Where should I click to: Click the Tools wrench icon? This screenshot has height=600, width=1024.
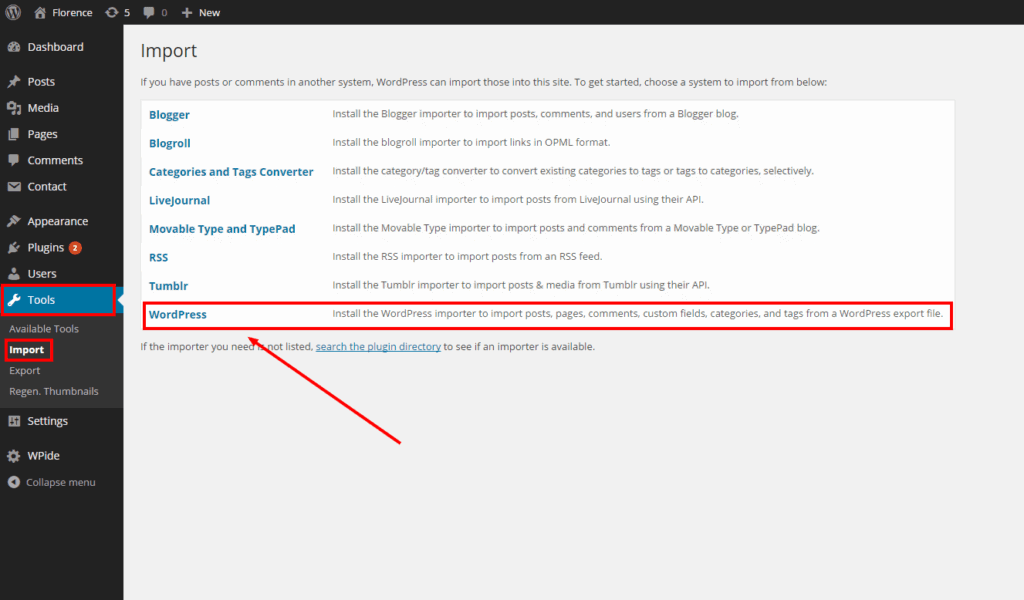(14, 300)
